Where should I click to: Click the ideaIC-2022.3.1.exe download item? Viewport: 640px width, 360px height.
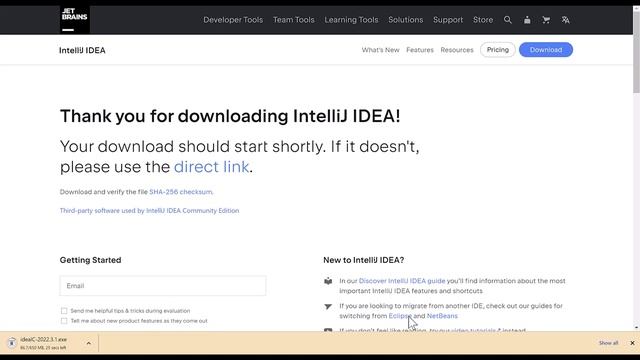point(49,343)
